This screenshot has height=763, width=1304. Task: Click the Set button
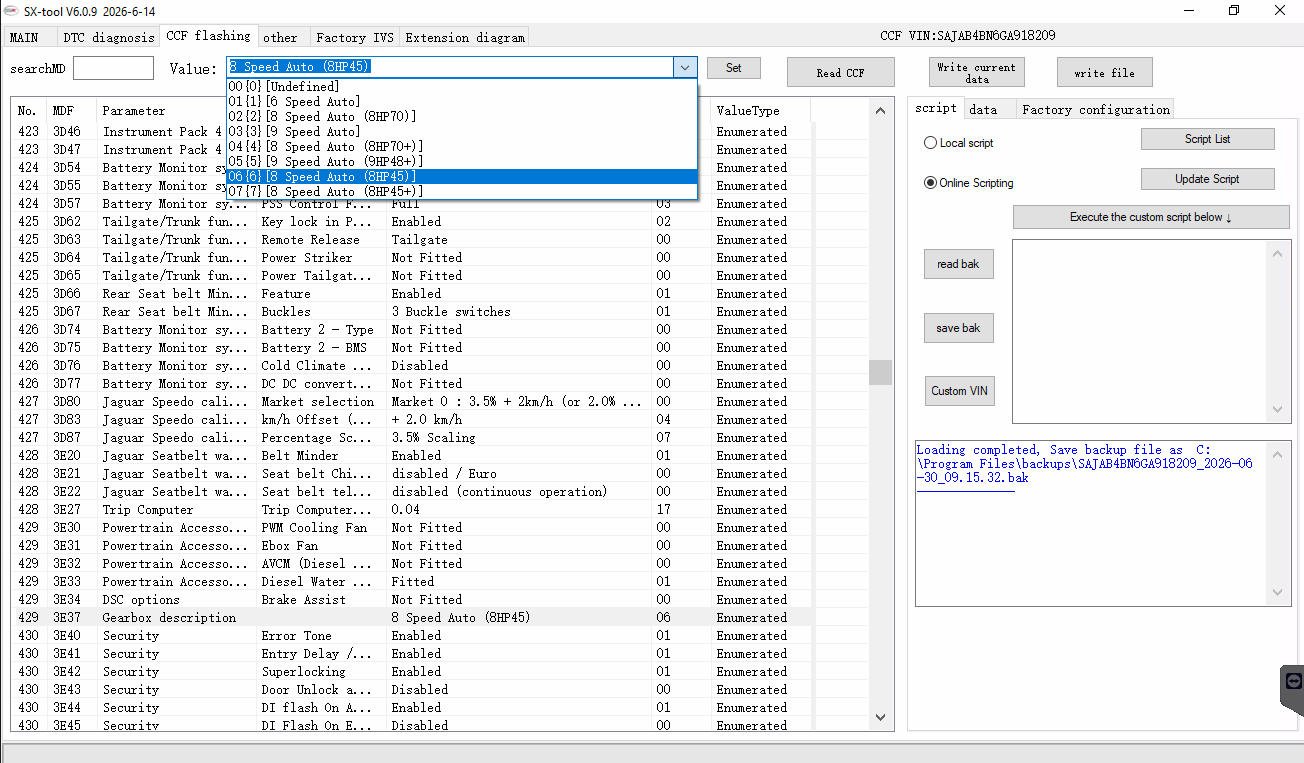734,68
